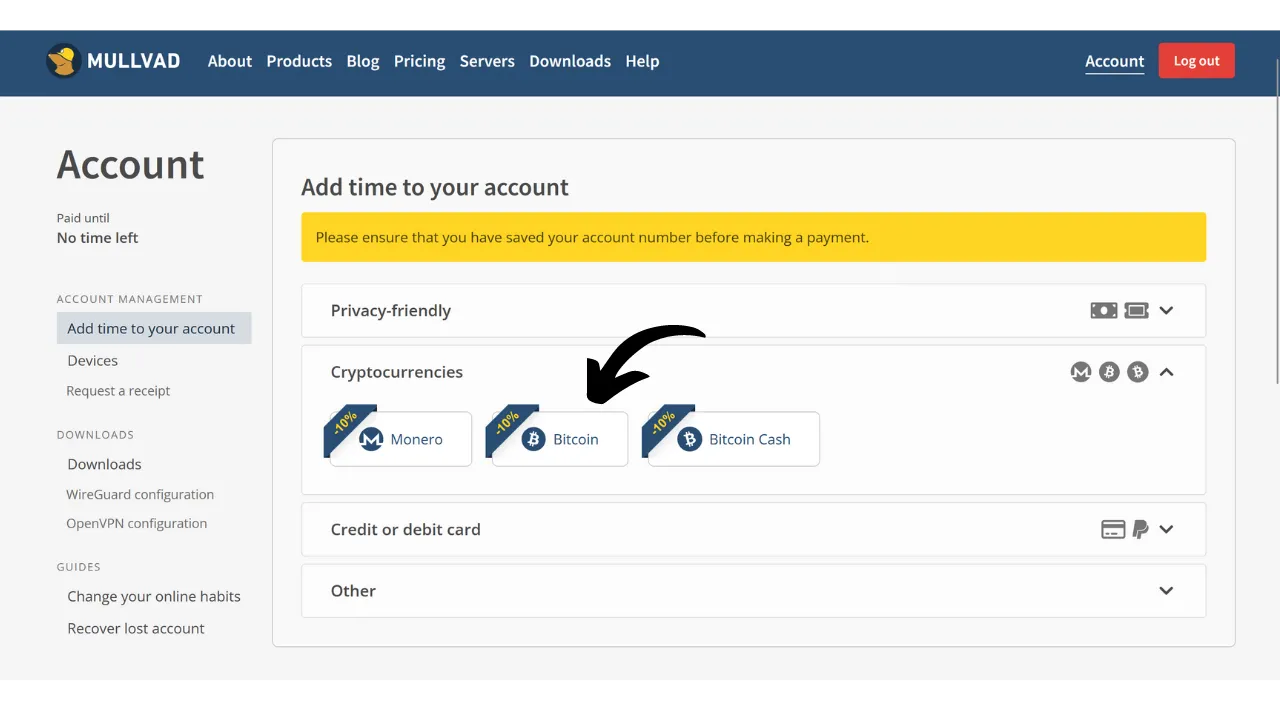Click the cash banknote icon in Privacy-friendly row

coord(1103,311)
